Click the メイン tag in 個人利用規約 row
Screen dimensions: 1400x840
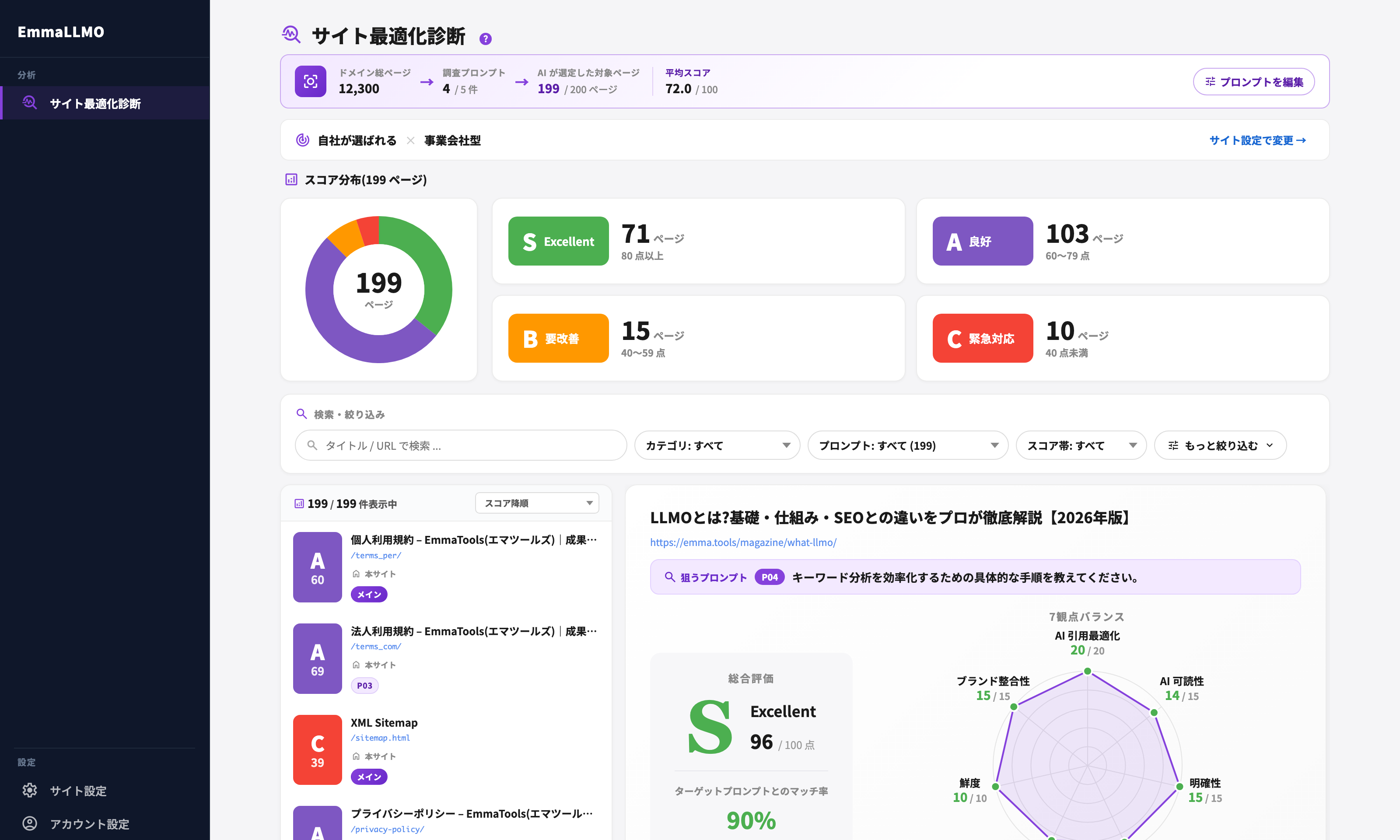[x=369, y=594]
